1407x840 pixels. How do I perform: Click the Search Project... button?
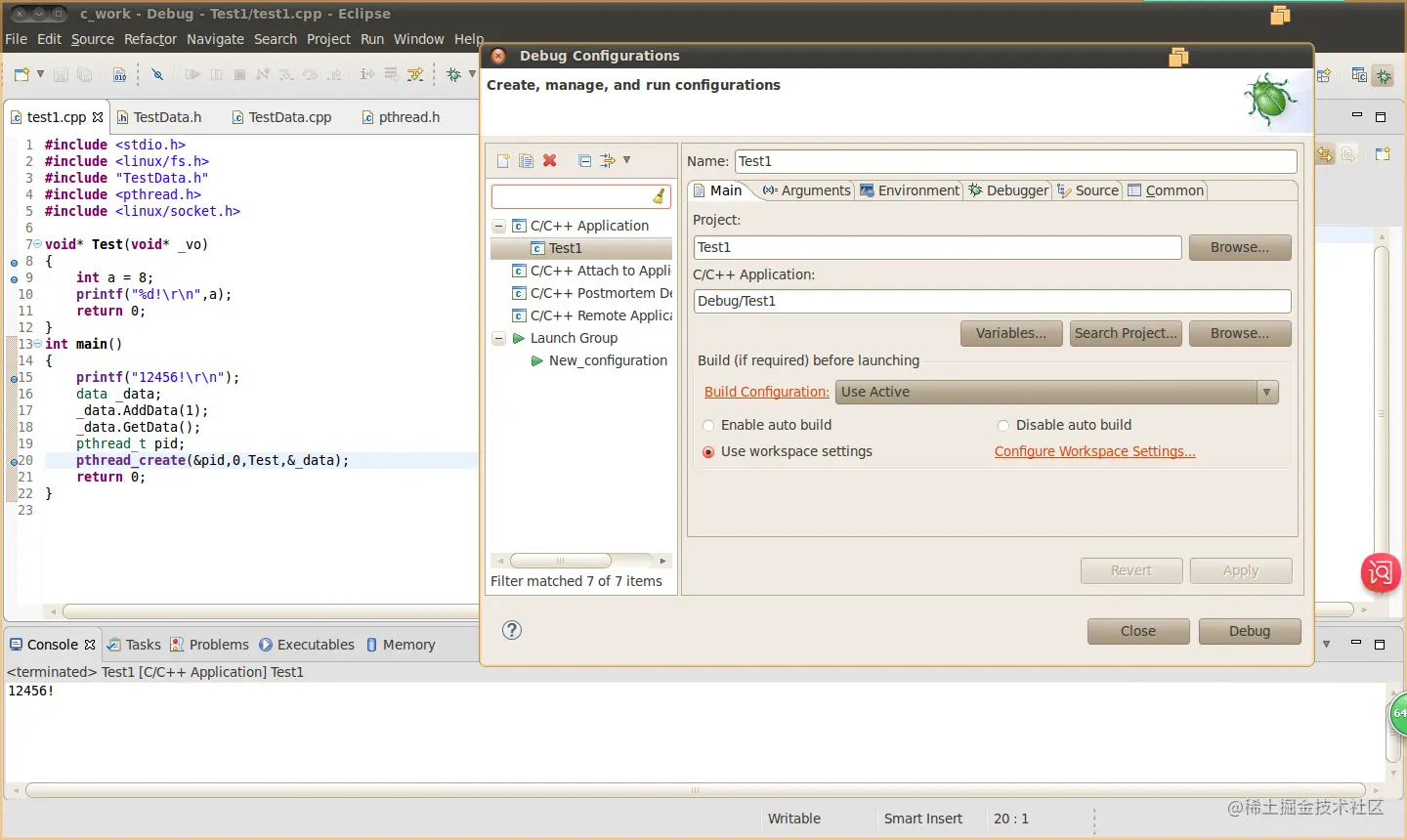click(x=1126, y=333)
